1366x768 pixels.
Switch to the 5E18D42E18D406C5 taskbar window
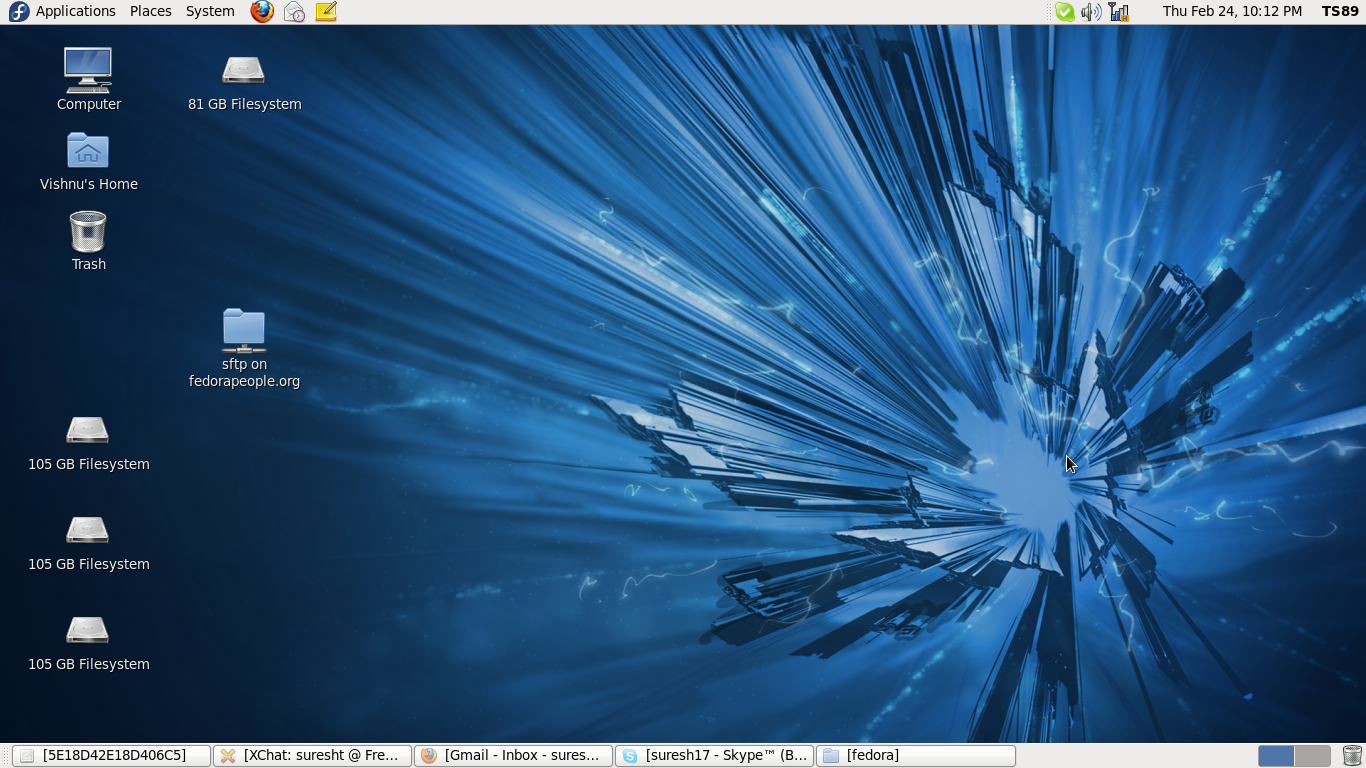[x=111, y=755]
